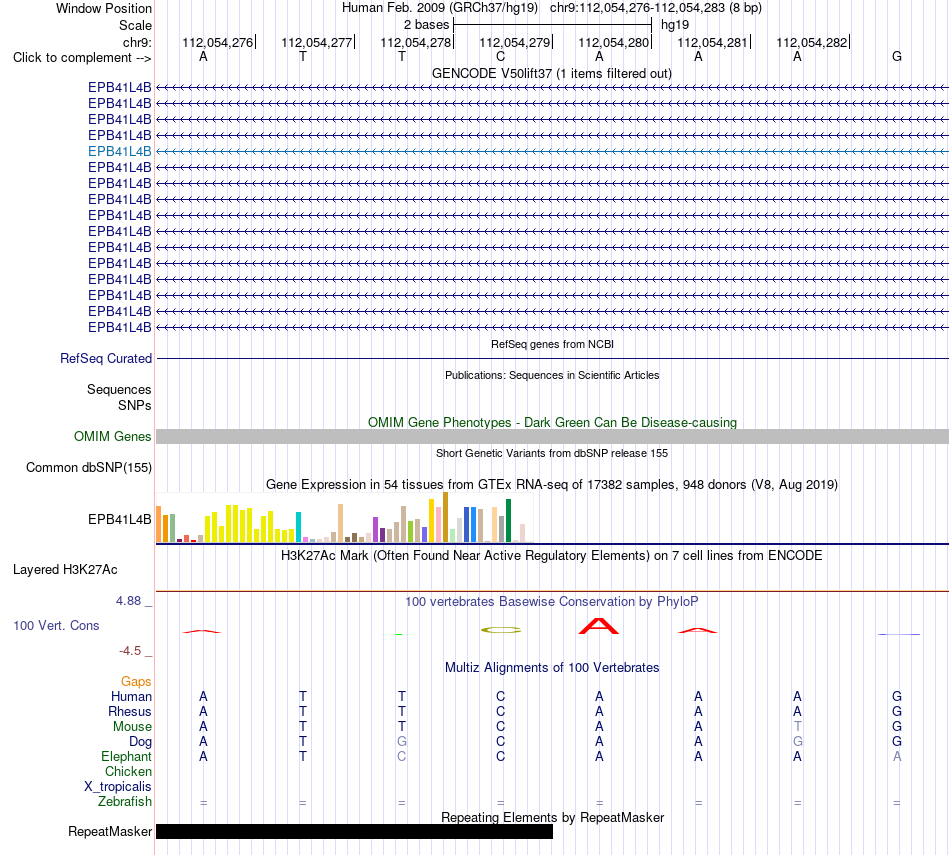Click the gray OMIM Genes item bar

pos(552,436)
